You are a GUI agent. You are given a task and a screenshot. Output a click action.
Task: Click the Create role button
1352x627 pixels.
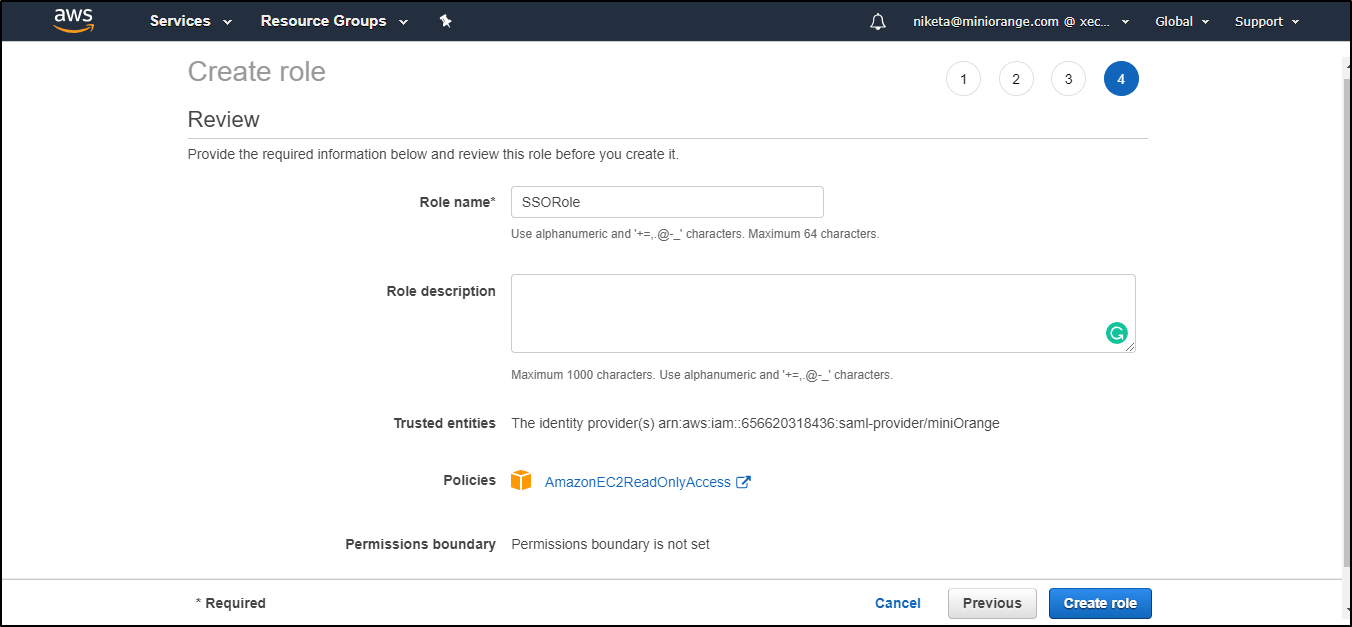click(1100, 603)
